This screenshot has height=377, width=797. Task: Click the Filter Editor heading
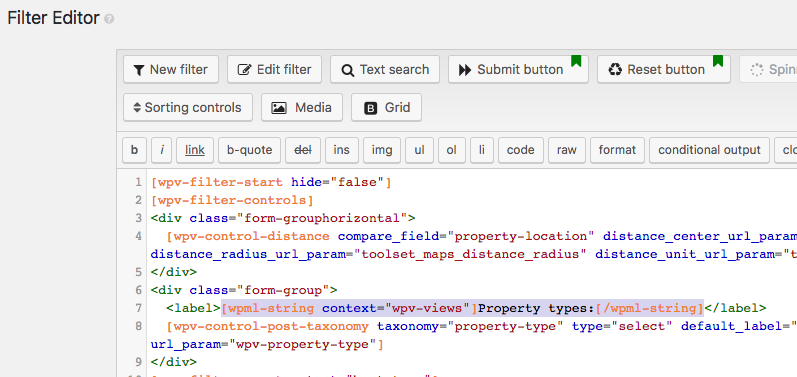[x=53, y=18]
